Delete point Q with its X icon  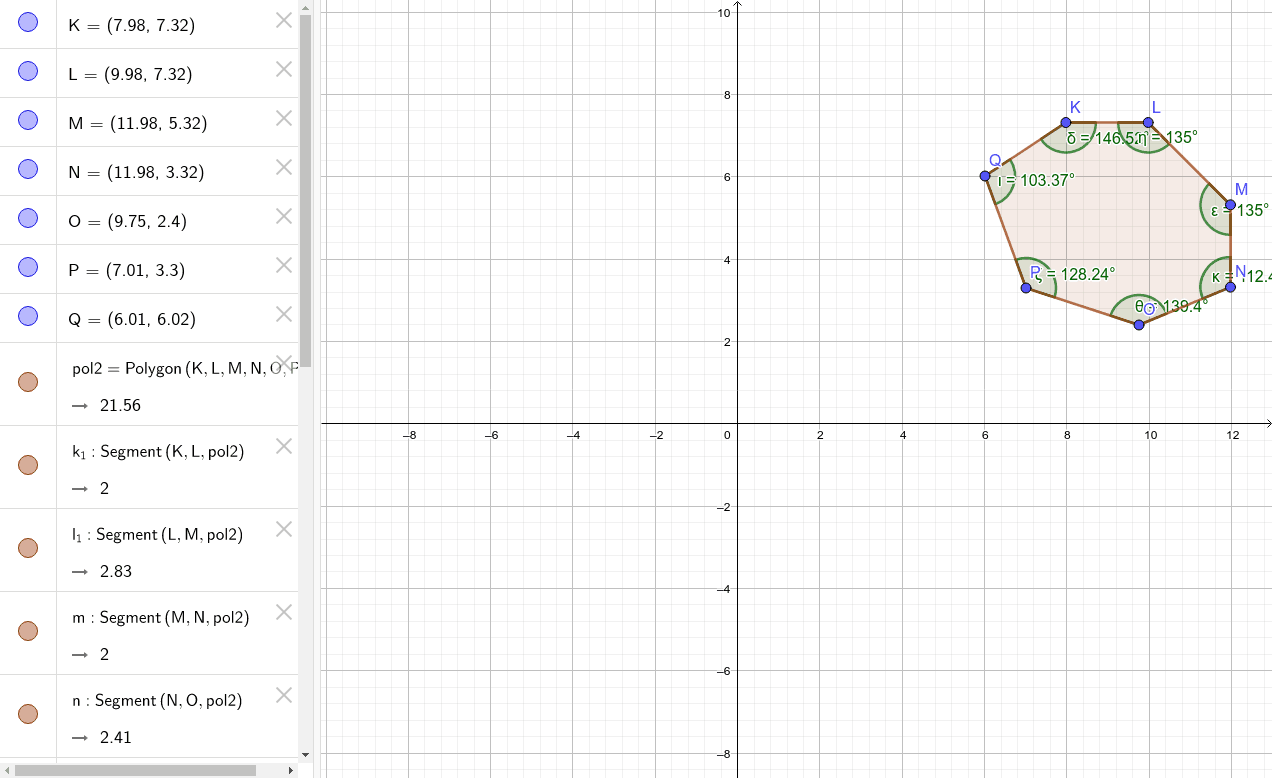tap(284, 314)
